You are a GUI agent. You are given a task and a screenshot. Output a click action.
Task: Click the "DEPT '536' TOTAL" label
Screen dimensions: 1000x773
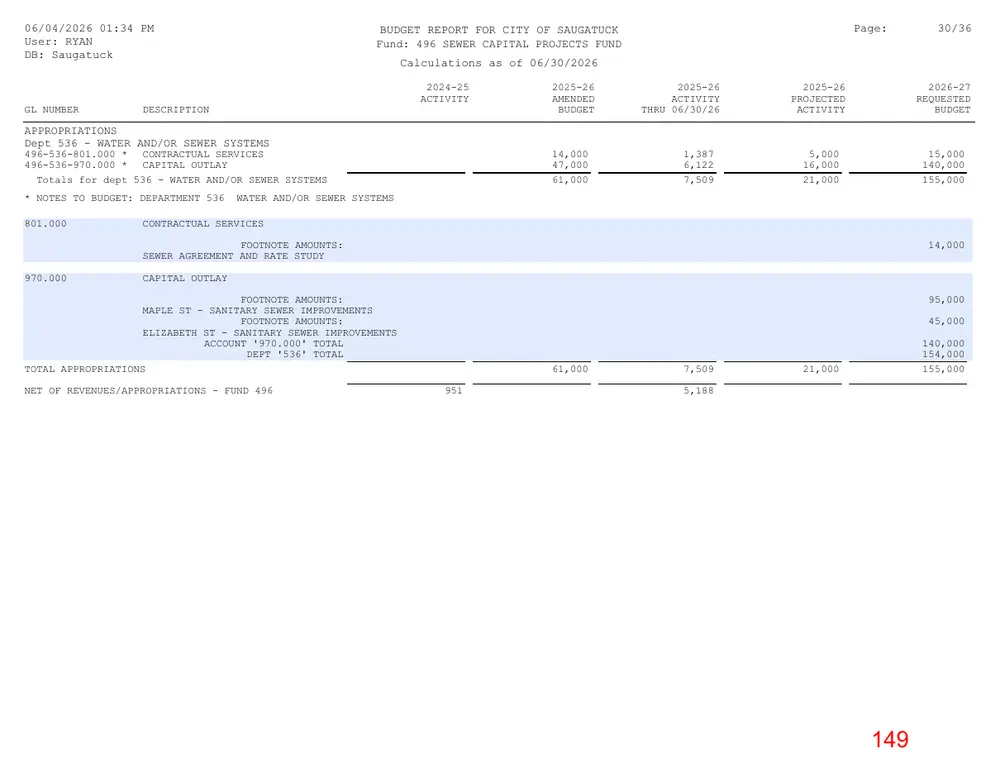click(295, 355)
